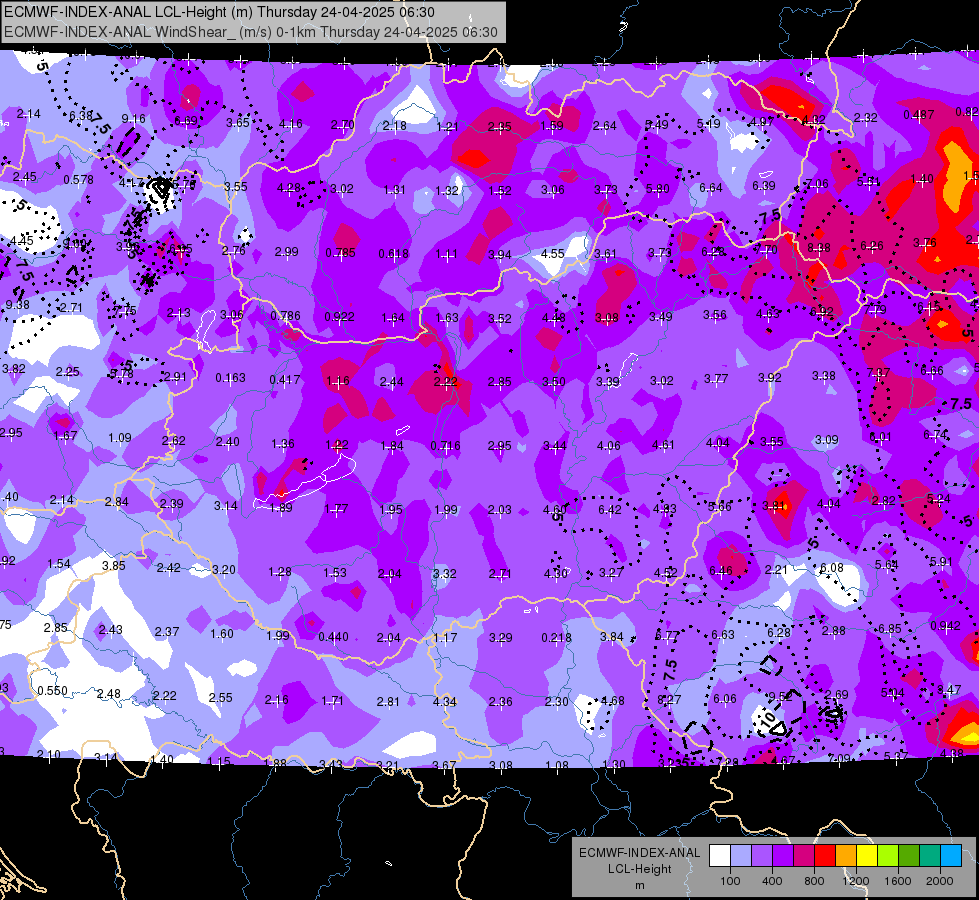Click the wind shear value '0.440'

[333, 637]
